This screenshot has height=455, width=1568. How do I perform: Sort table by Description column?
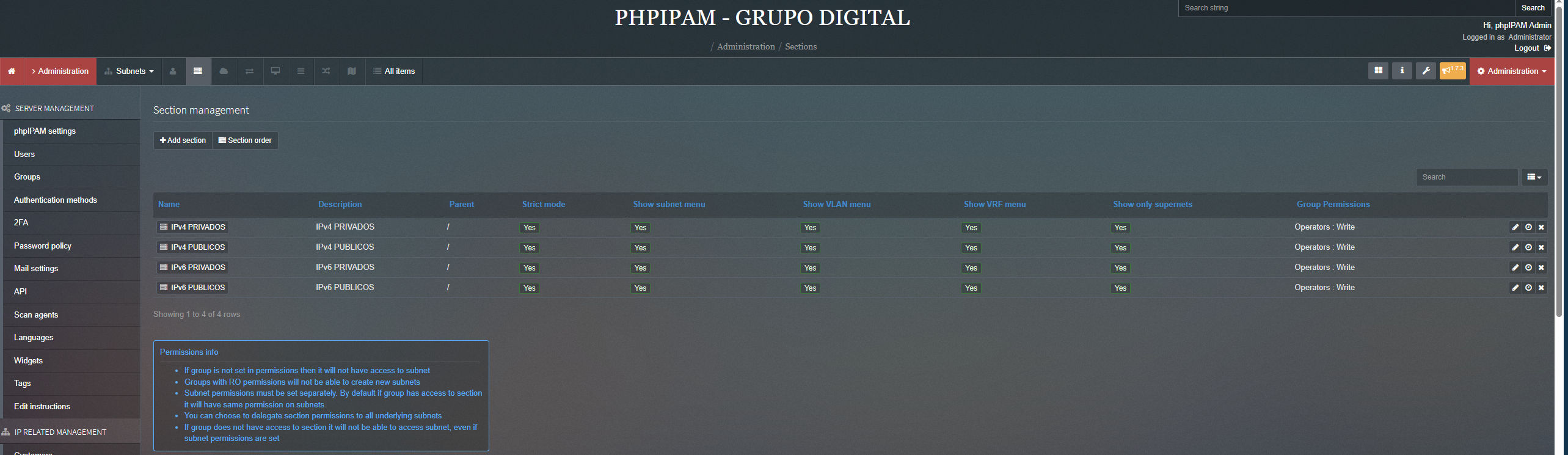[x=340, y=205]
